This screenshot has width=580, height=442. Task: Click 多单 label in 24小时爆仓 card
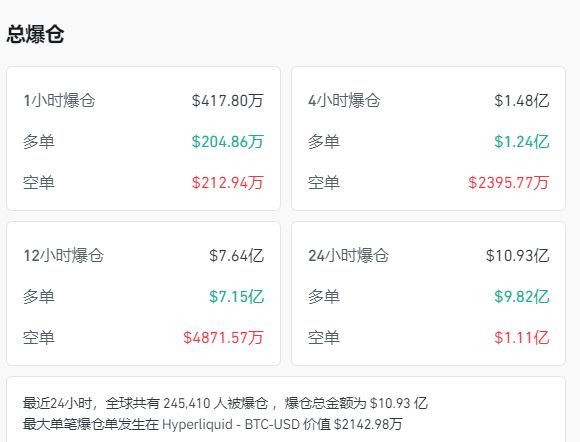pyautogui.click(x=324, y=297)
